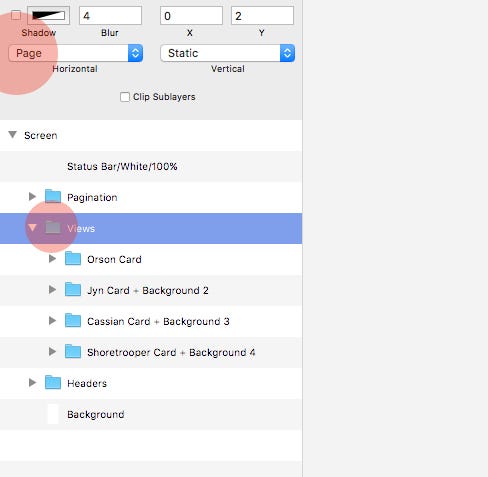Select the Headers layer name
488x477 pixels.
87,383
